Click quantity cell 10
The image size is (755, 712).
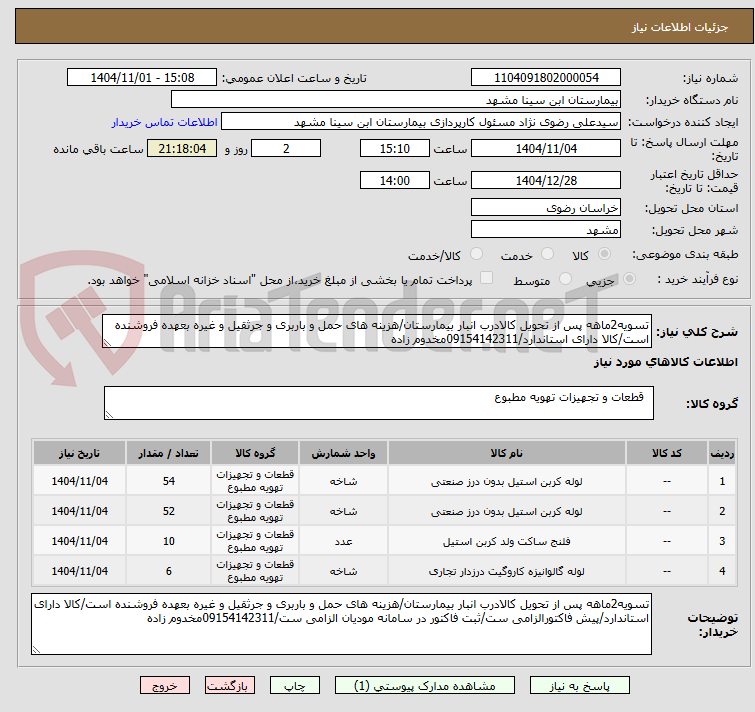click(x=169, y=541)
